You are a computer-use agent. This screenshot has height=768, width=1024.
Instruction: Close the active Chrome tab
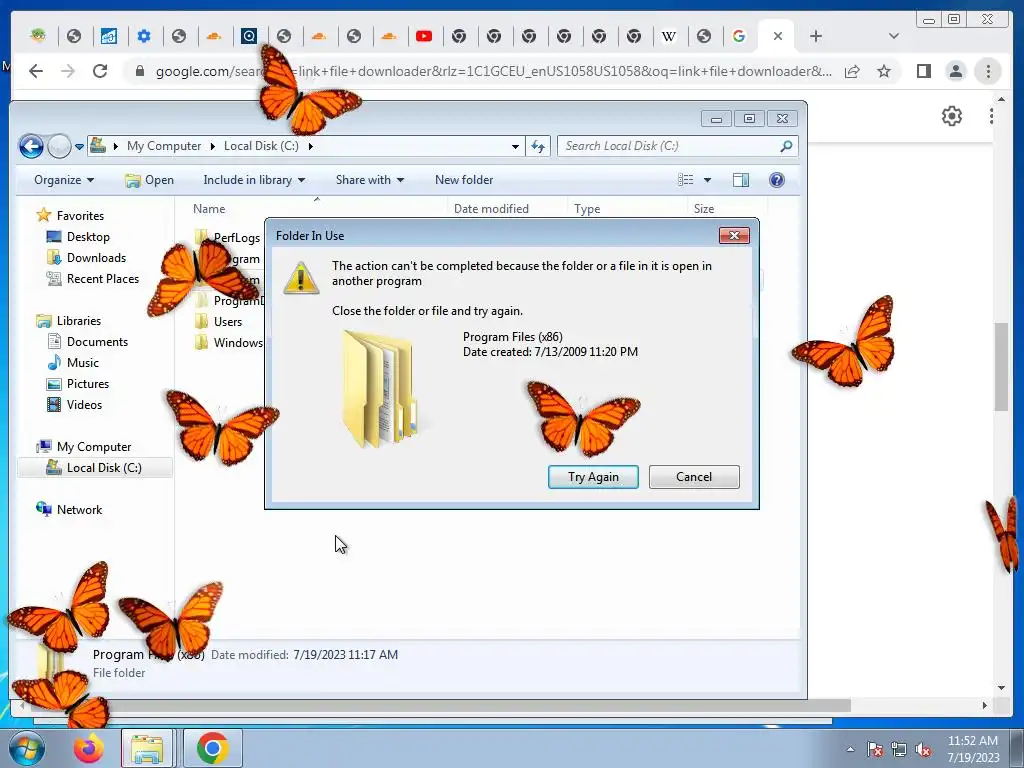tap(778, 36)
